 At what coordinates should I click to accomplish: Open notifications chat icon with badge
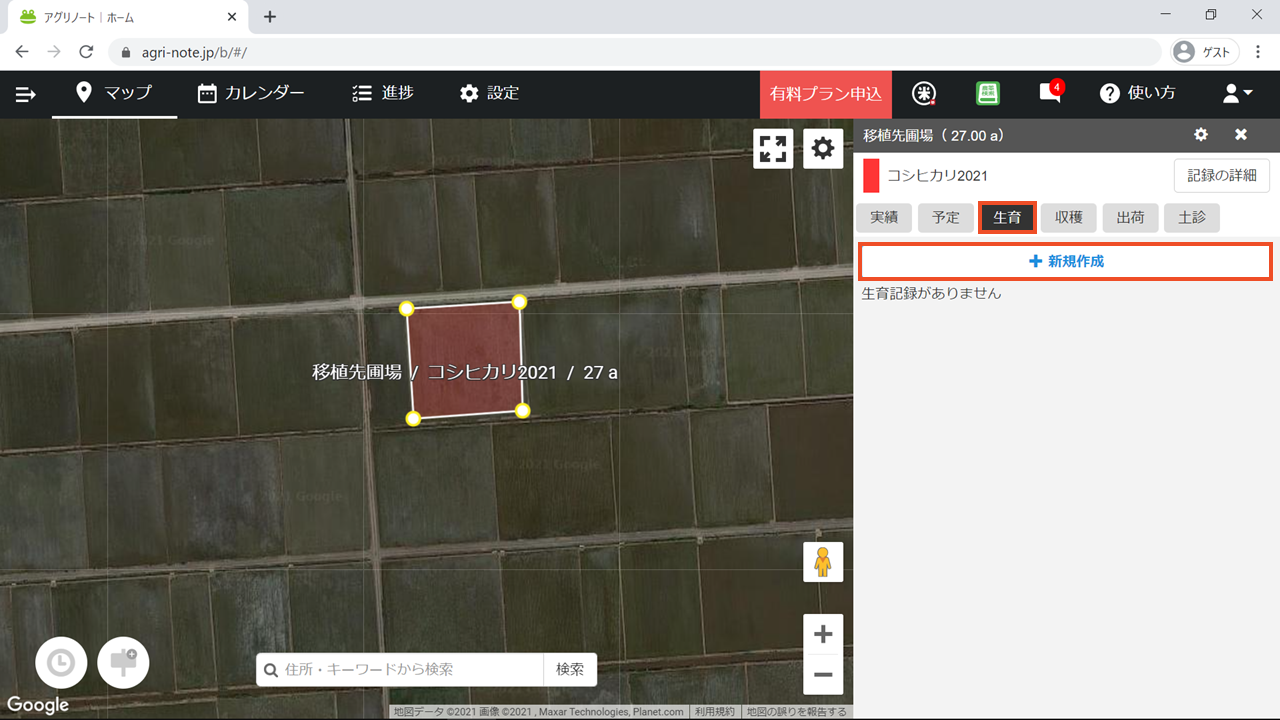[1050, 92]
